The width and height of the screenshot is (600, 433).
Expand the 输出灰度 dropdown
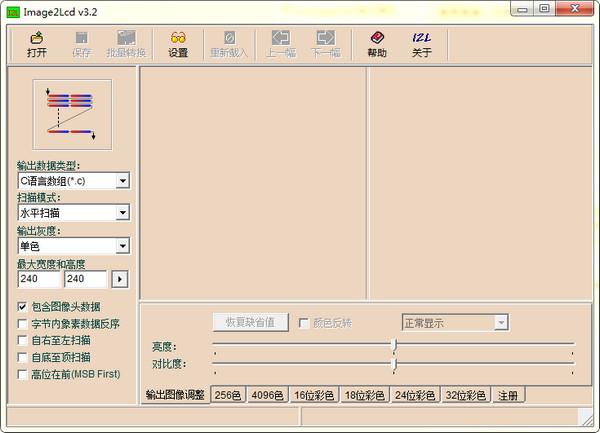[122, 246]
